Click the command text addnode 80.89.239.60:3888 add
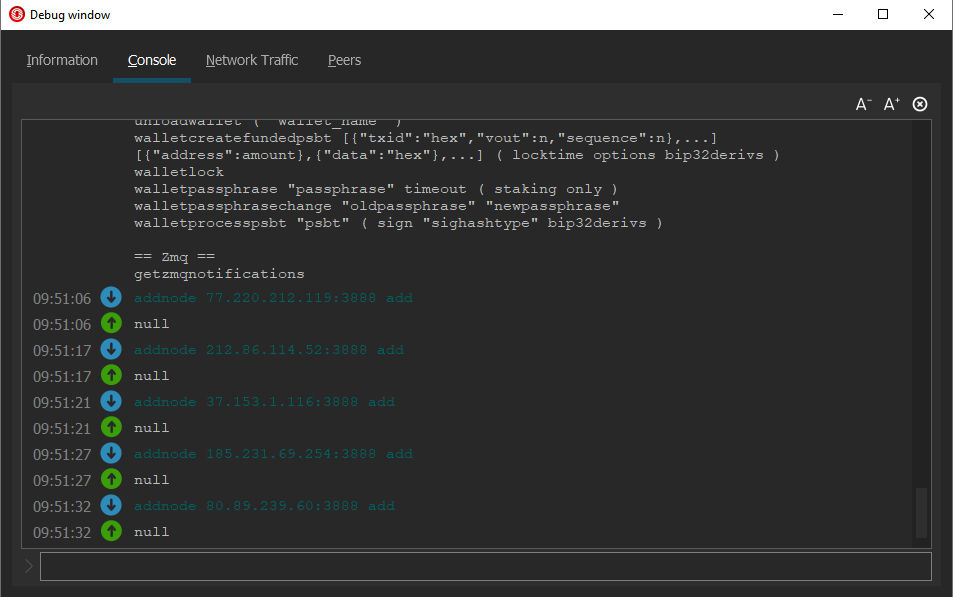This screenshot has width=953, height=597. pyautogui.click(x=264, y=506)
